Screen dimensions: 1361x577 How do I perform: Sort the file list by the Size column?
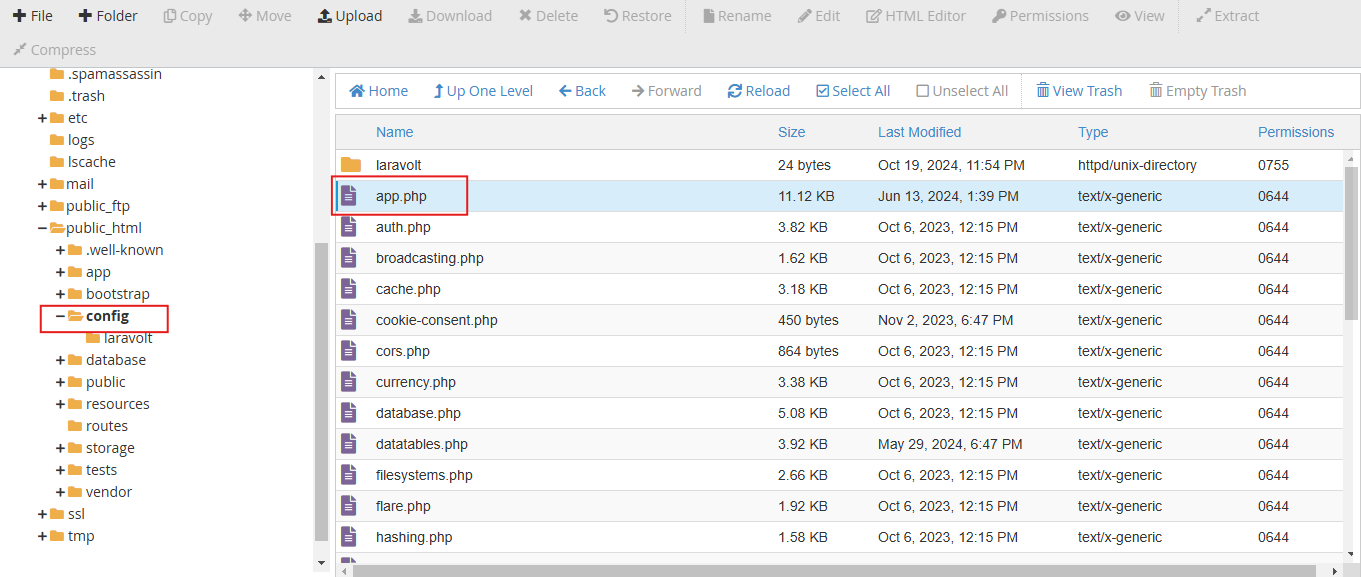[x=791, y=132]
